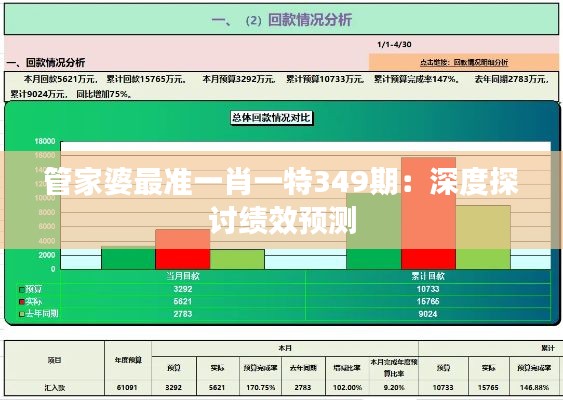Select the green title banner 回款情况分析
Viewport: 563px width, 400px height.
coord(282,19)
